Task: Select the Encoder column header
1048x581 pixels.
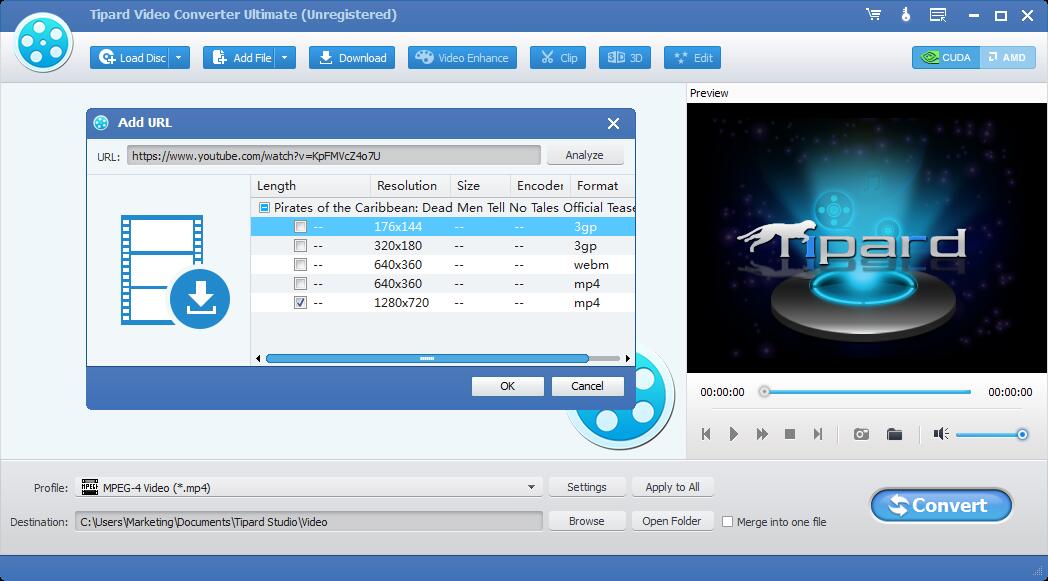Action: pos(540,186)
